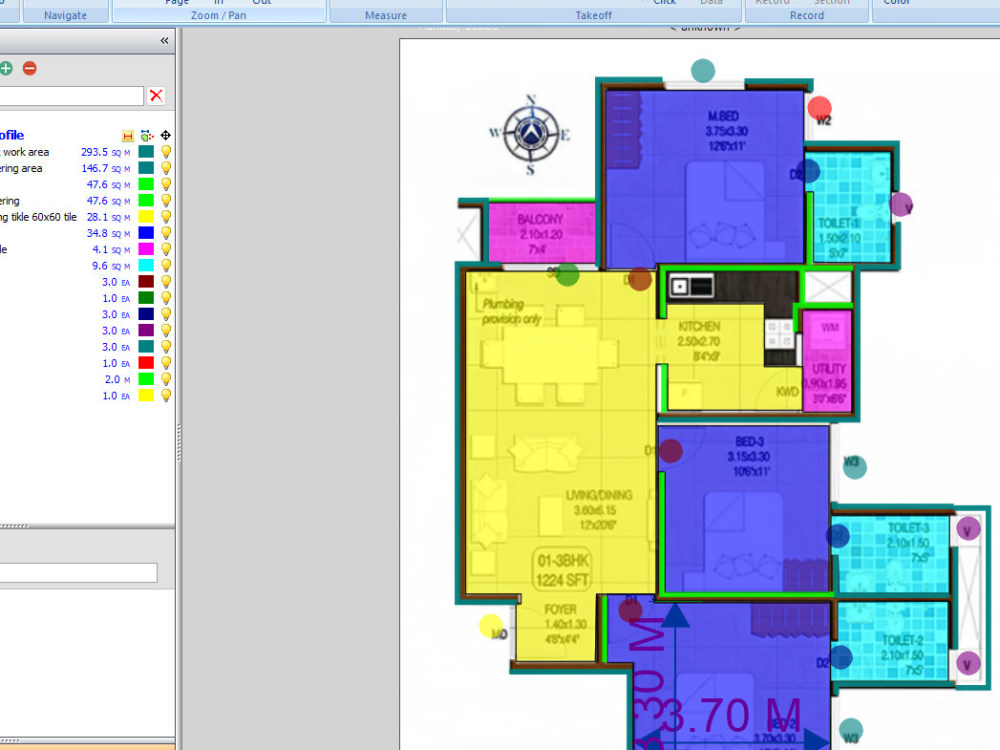Click the move crosshair header icon
This screenshot has width=1000, height=750.
click(166, 135)
